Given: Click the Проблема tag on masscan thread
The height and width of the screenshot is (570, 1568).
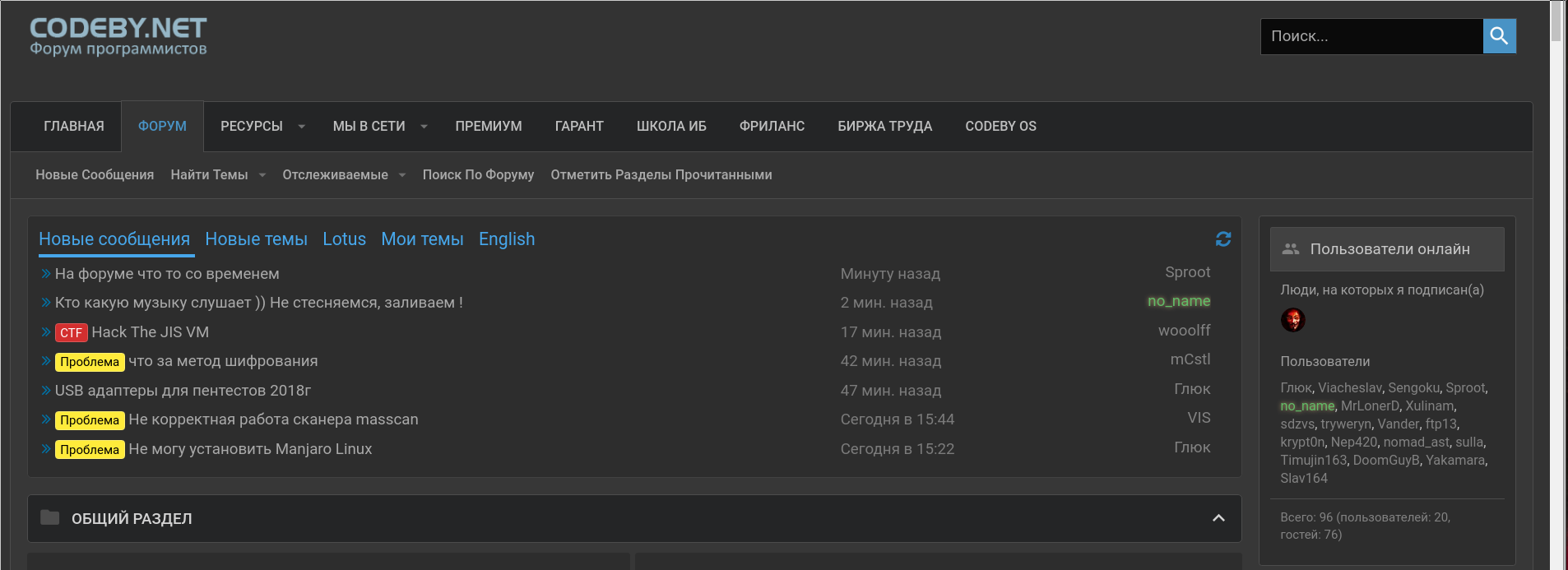Looking at the screenshot, I should 90,420.
